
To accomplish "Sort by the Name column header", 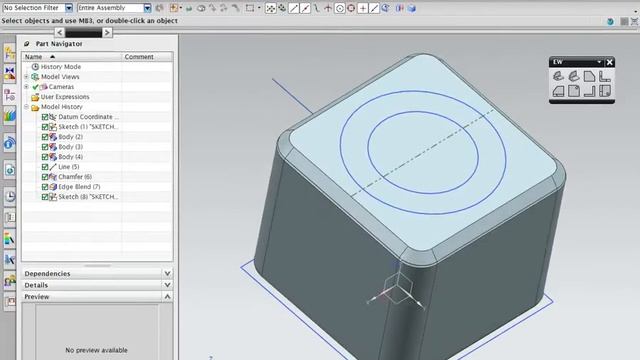I will coord(72,57).
